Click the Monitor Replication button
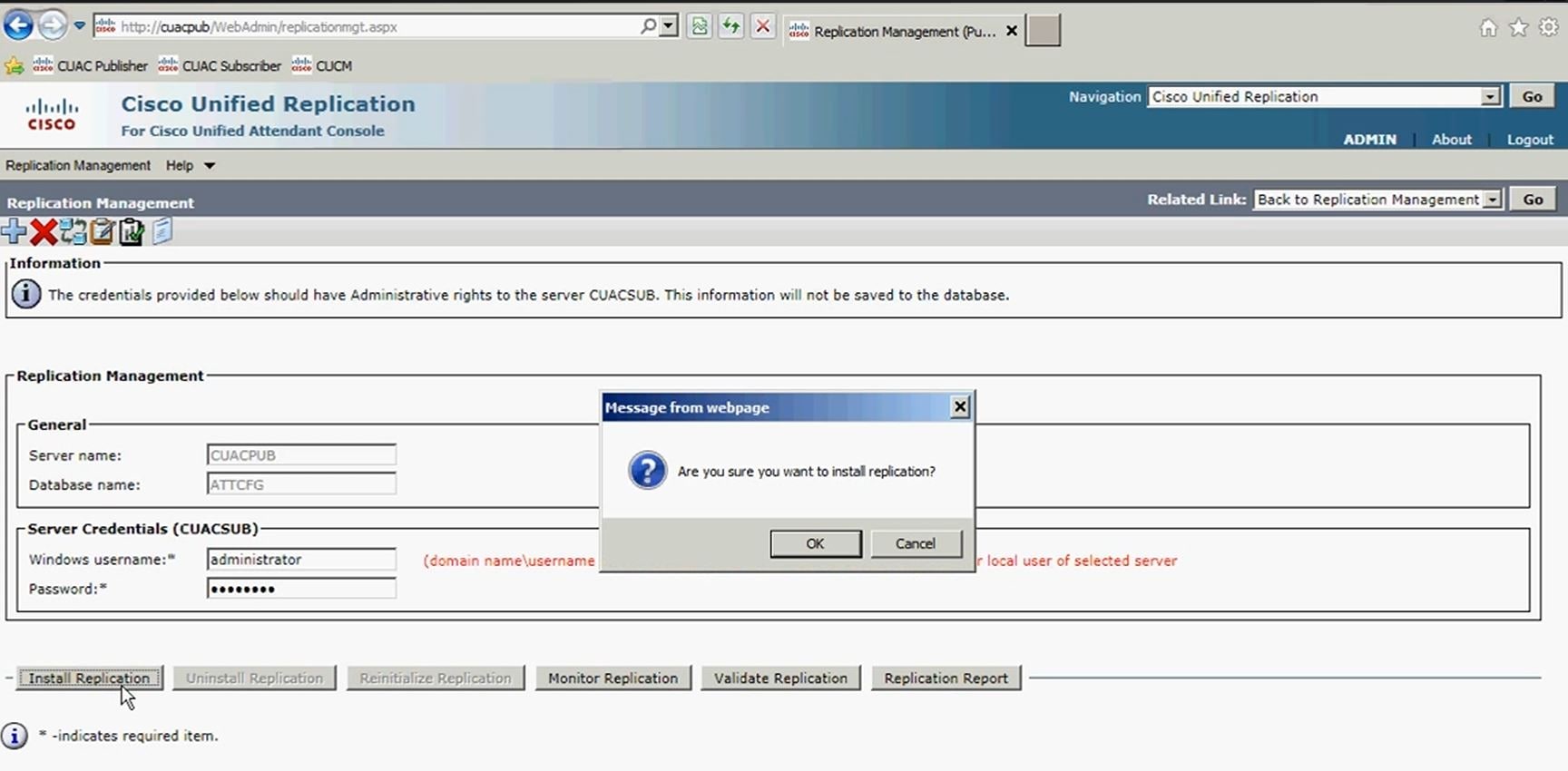Viewport: 1568px width, 771px height. pos(612,678)
